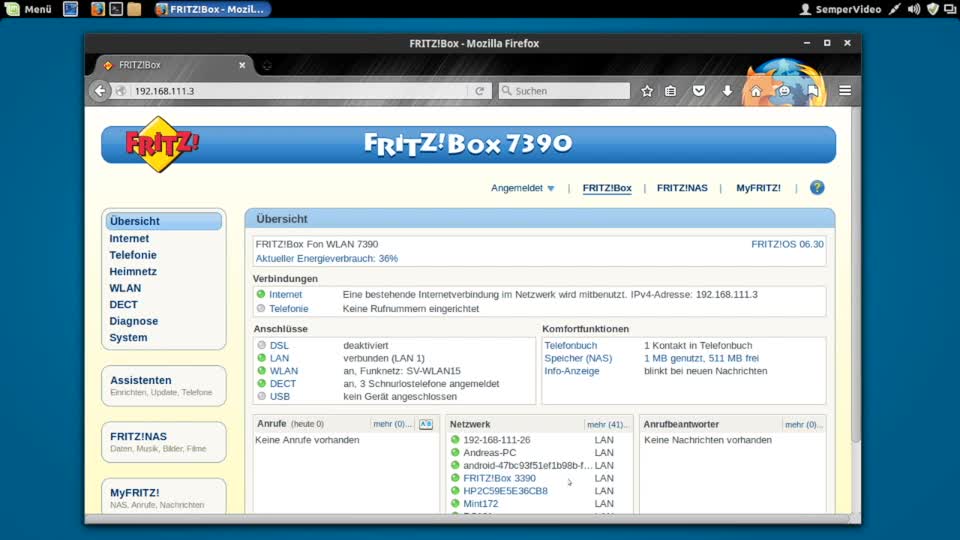Open the Telefonbuch link
Viewport: 960px width, 540px height.
[x=570, y=345]
